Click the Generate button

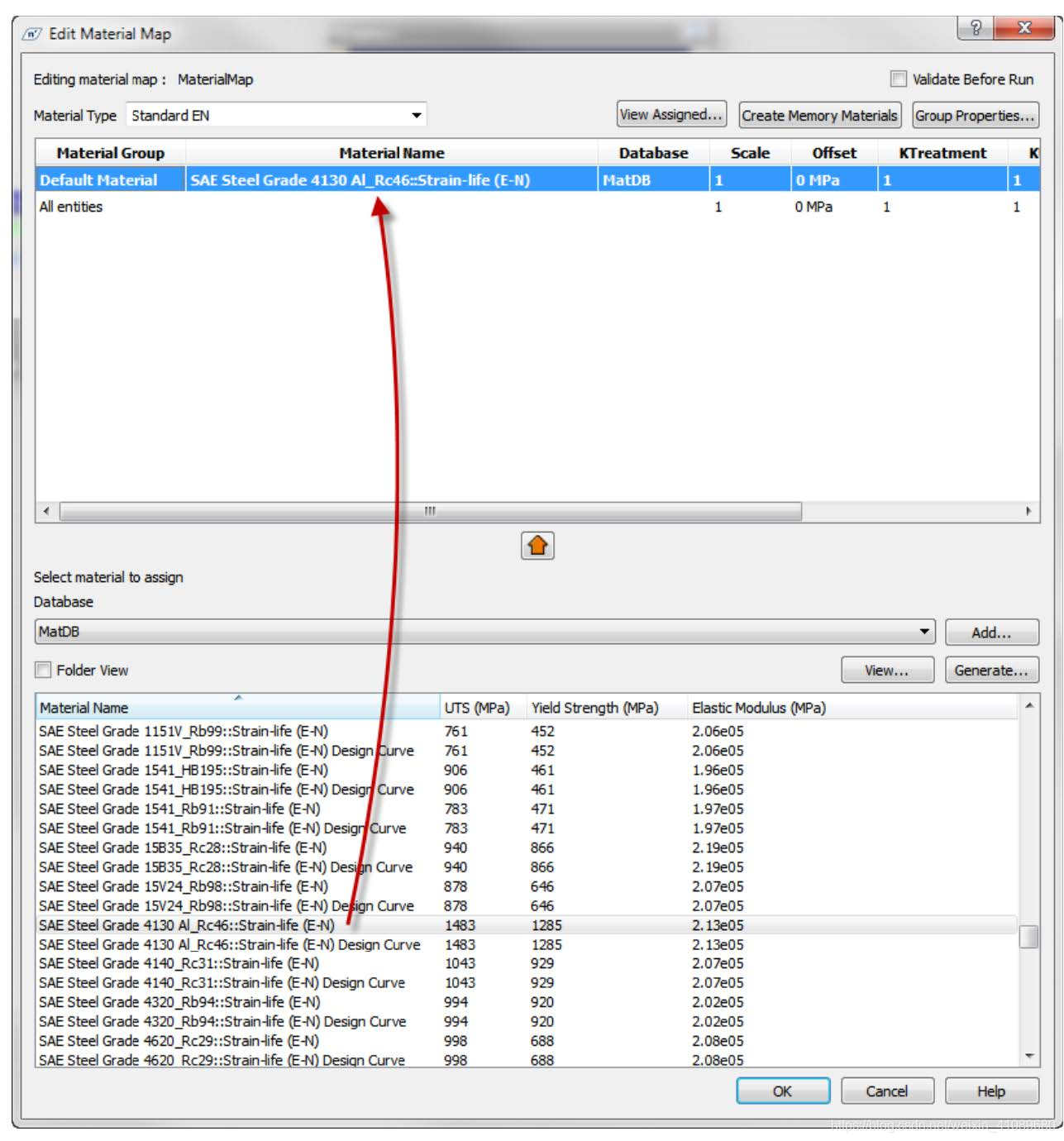click(x=991, y=671)
